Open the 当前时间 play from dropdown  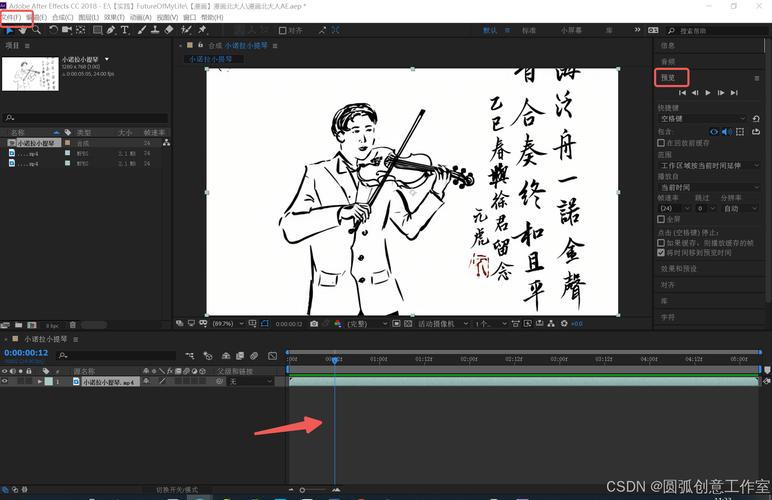(709, 188)
